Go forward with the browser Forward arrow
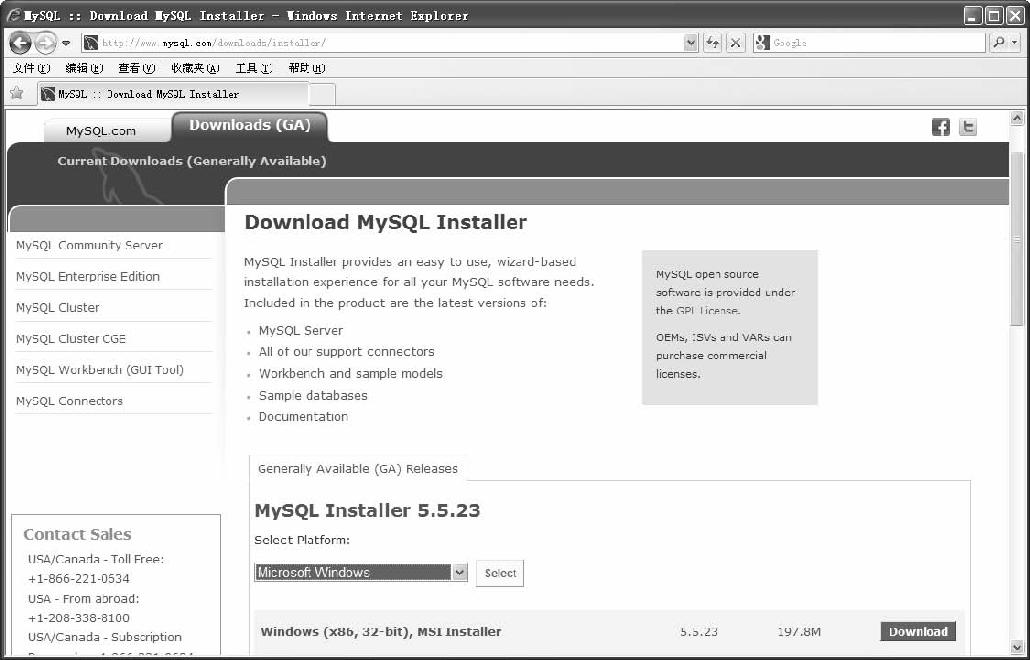 pos(45,43)
